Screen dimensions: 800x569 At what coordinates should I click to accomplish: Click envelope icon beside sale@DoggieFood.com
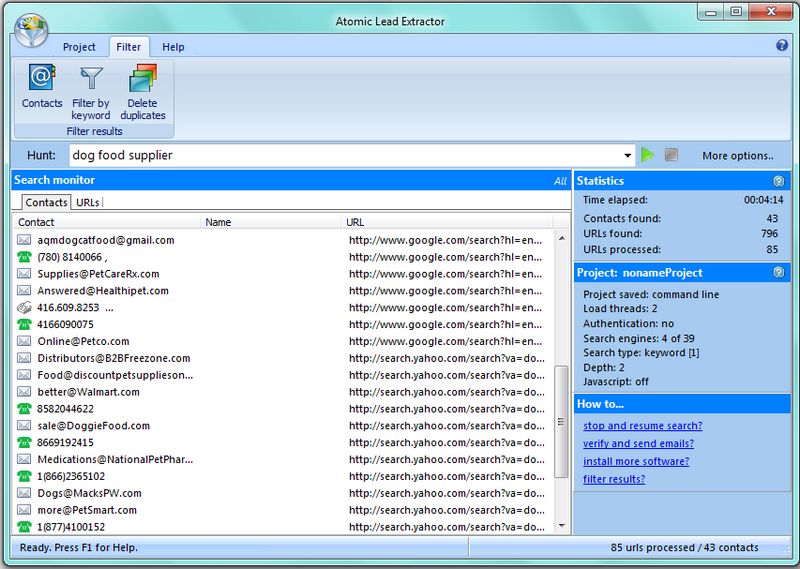[24, 425]
